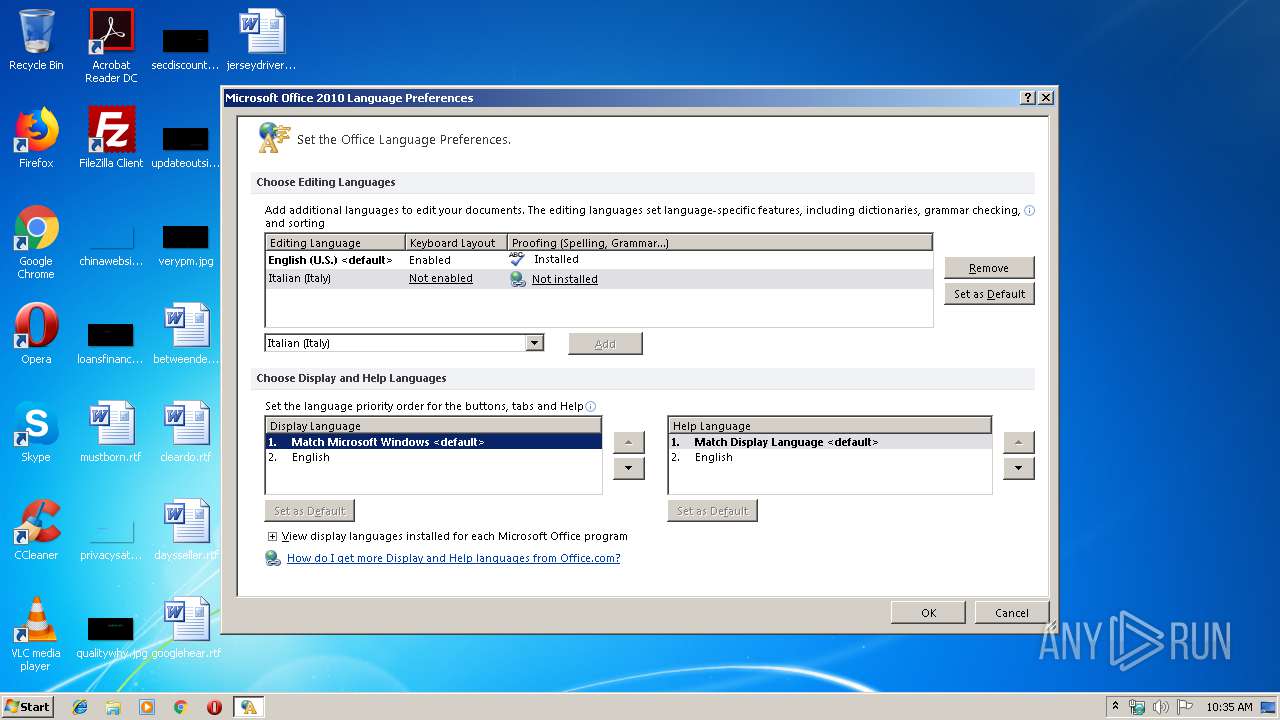Launch CCleaner desktop shortcut
This screenshot has width=1280, height=720.
pos(36,530)
